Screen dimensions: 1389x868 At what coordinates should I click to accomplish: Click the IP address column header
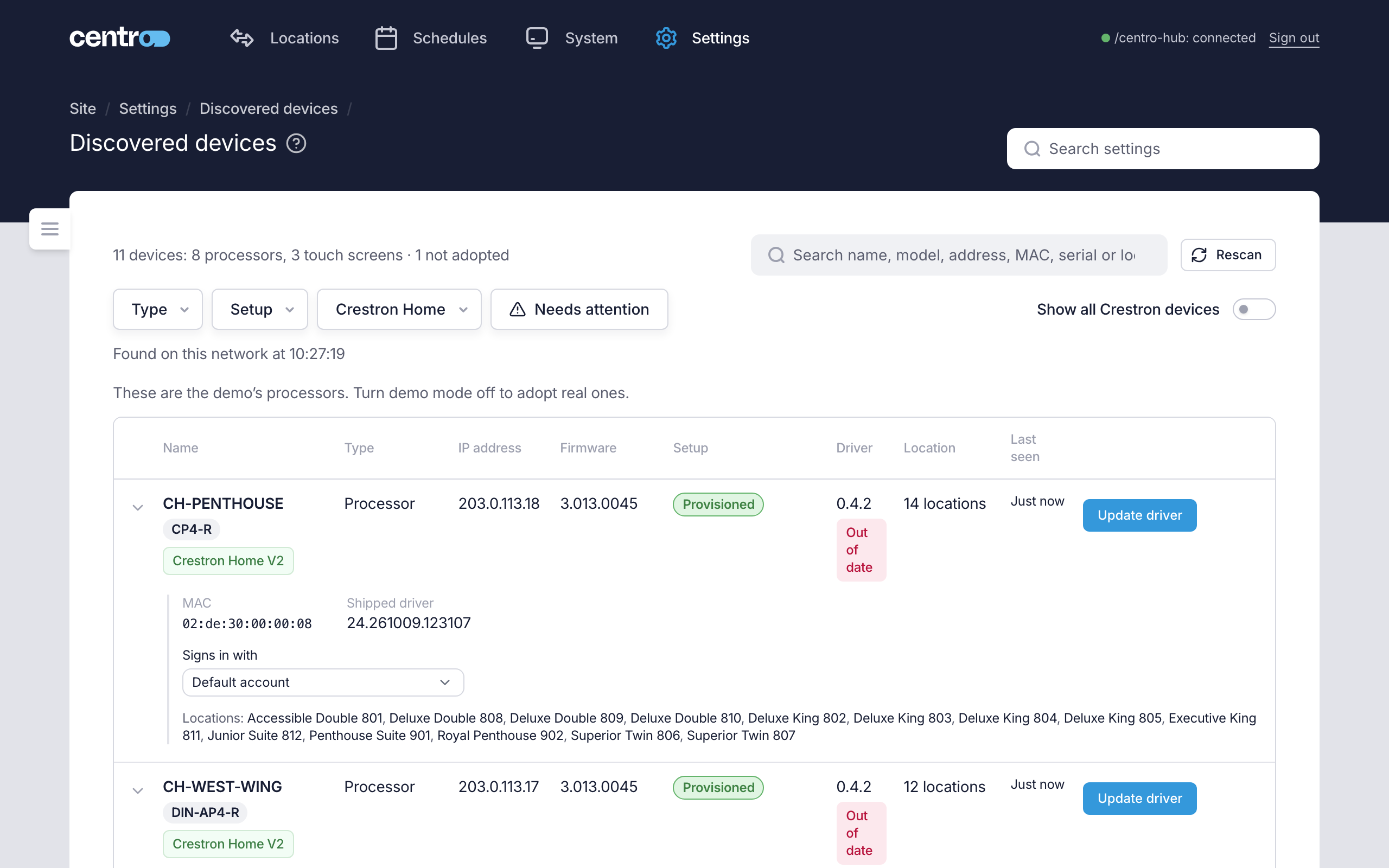(489, 448)
